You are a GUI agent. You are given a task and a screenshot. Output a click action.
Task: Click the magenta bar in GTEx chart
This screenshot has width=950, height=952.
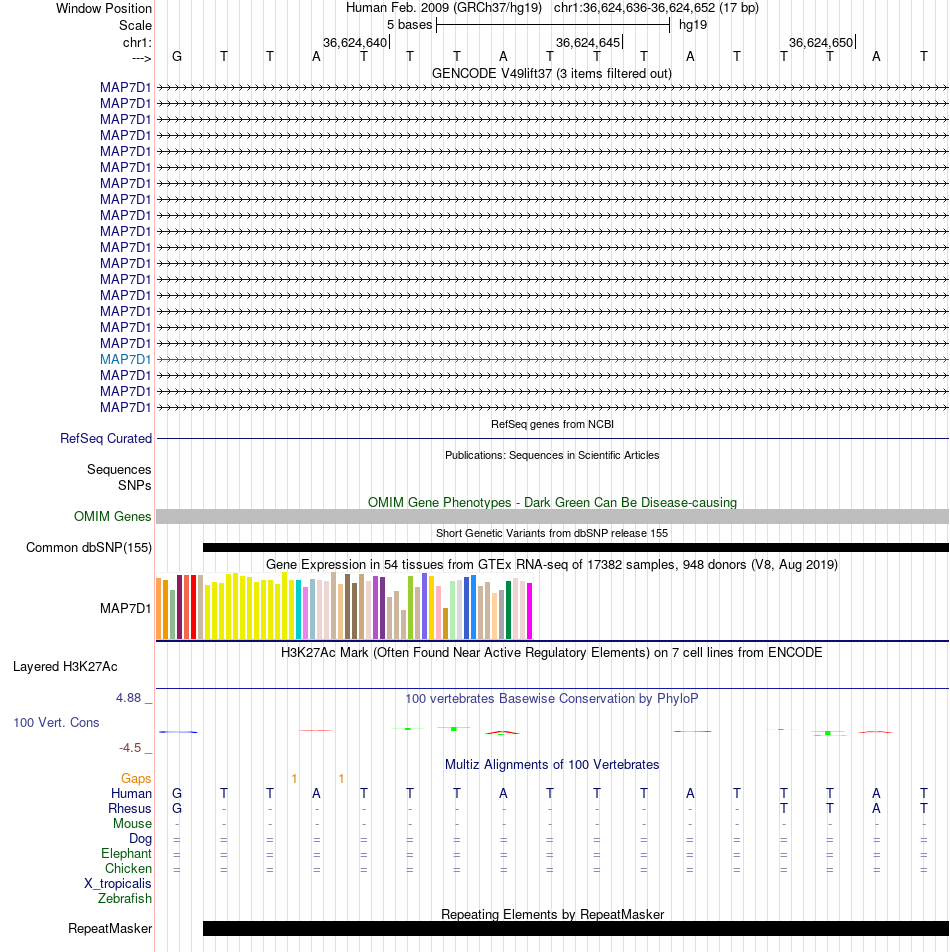coord(529,611)
